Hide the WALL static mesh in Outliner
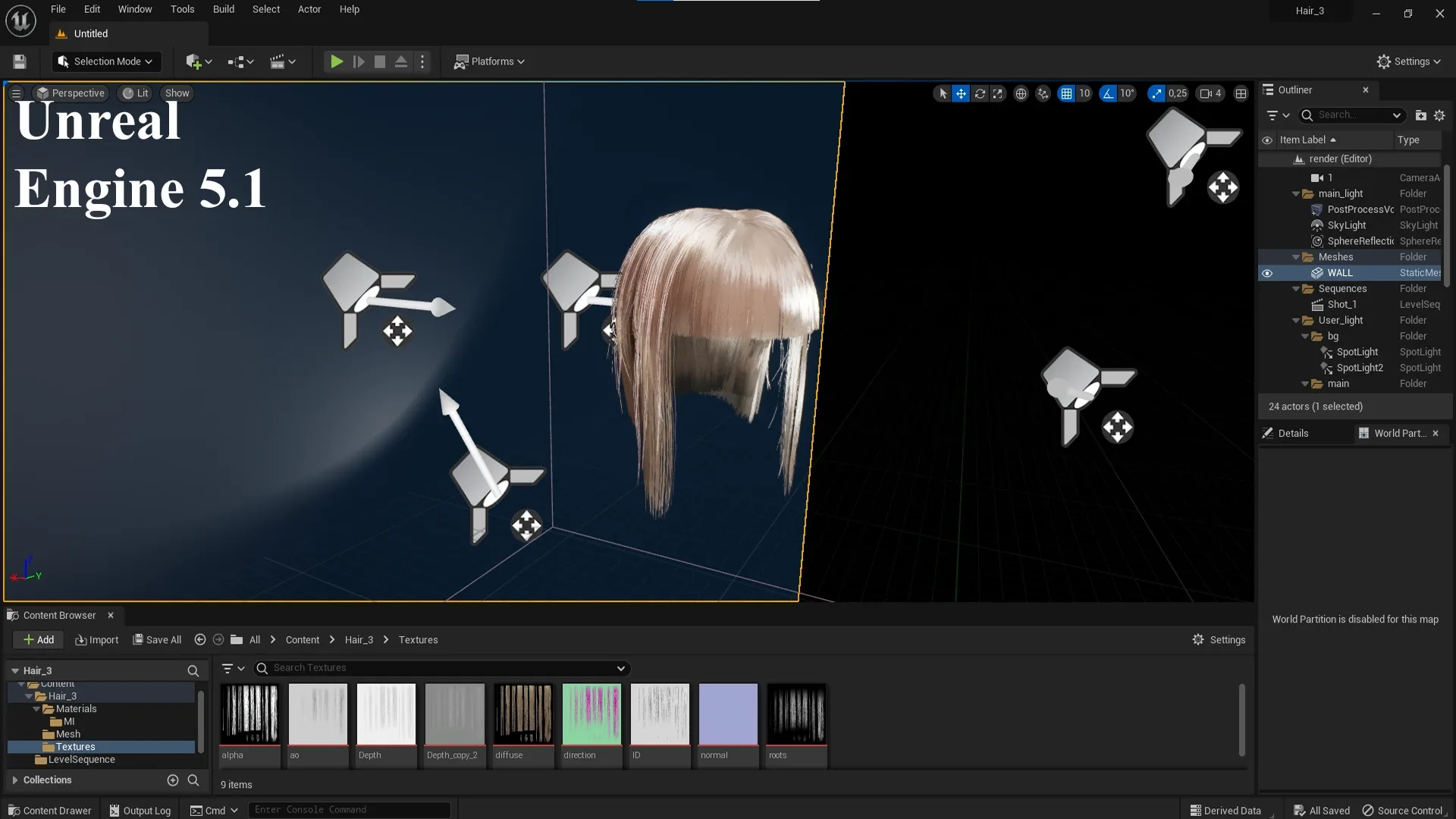The height and width of the screenshot is (819, 1456). pos(1268,272)
